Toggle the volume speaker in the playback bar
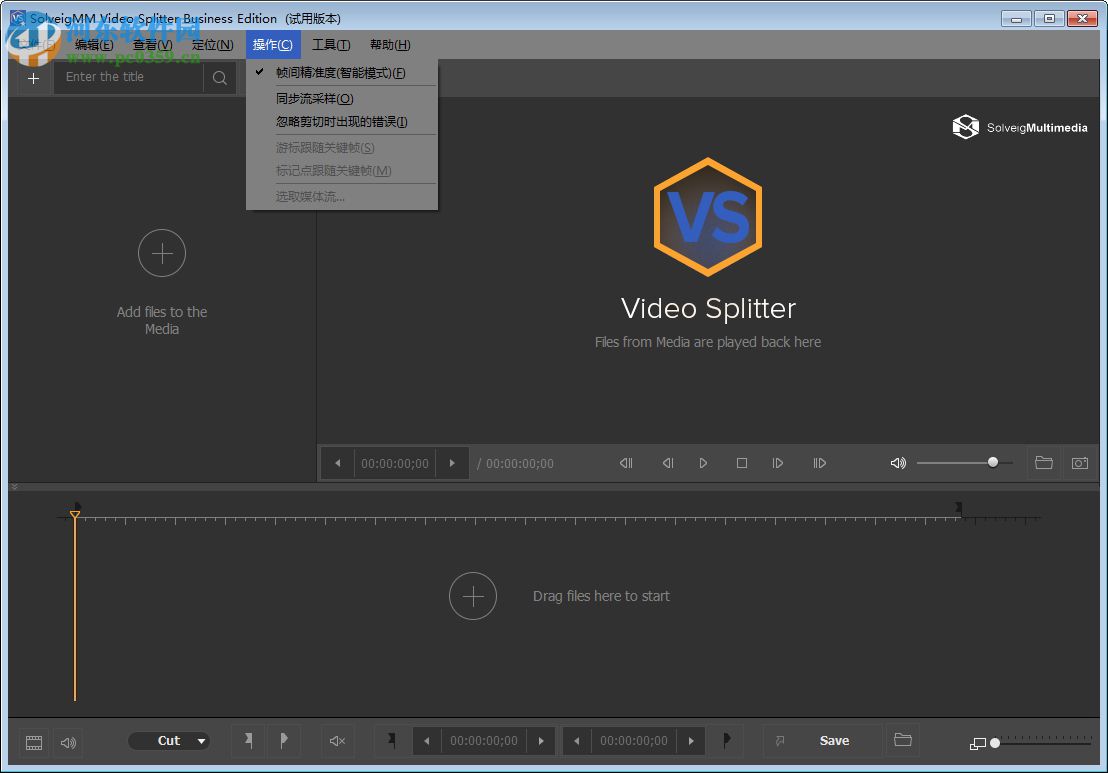This screenshot has height=773, width=1108. point(898,463)
